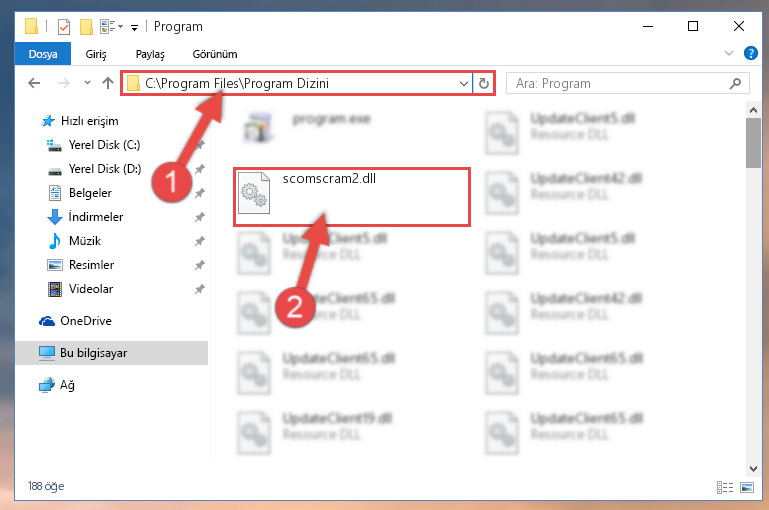Click the vertical scrollbar thumb
This screenshot has width=769, height=510.
pos(753,143)
